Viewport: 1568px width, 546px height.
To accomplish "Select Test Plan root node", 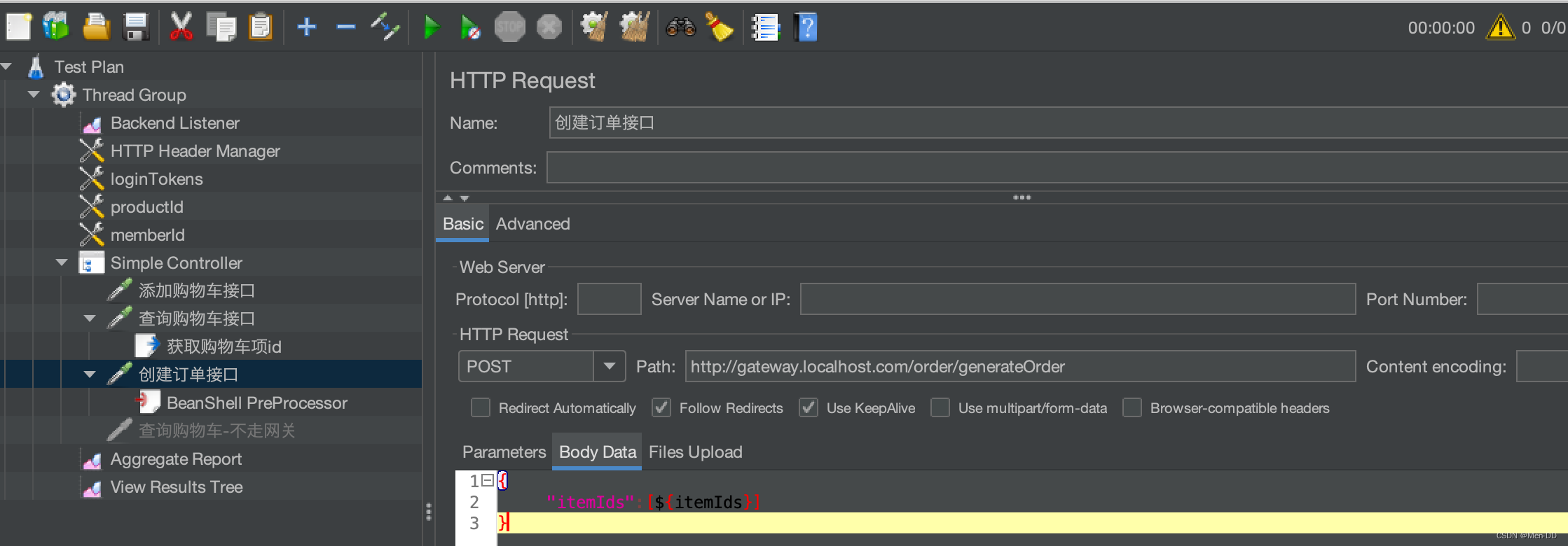I will pos(89,66).
